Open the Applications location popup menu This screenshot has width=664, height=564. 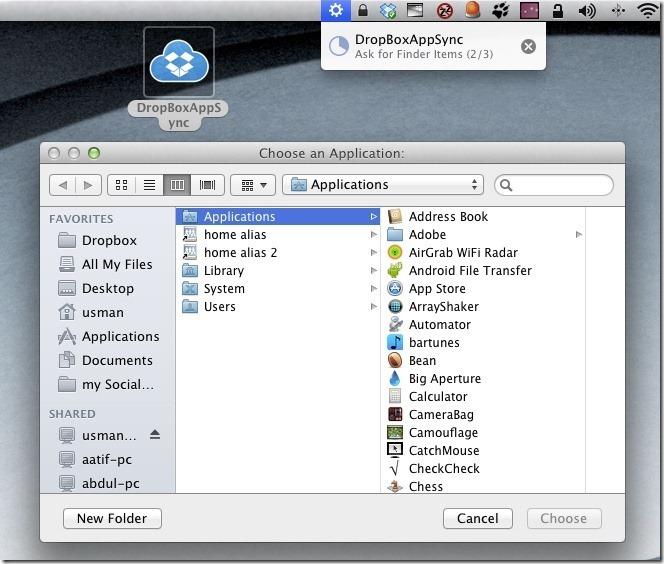pyautogui.click(x=383, y=185)
